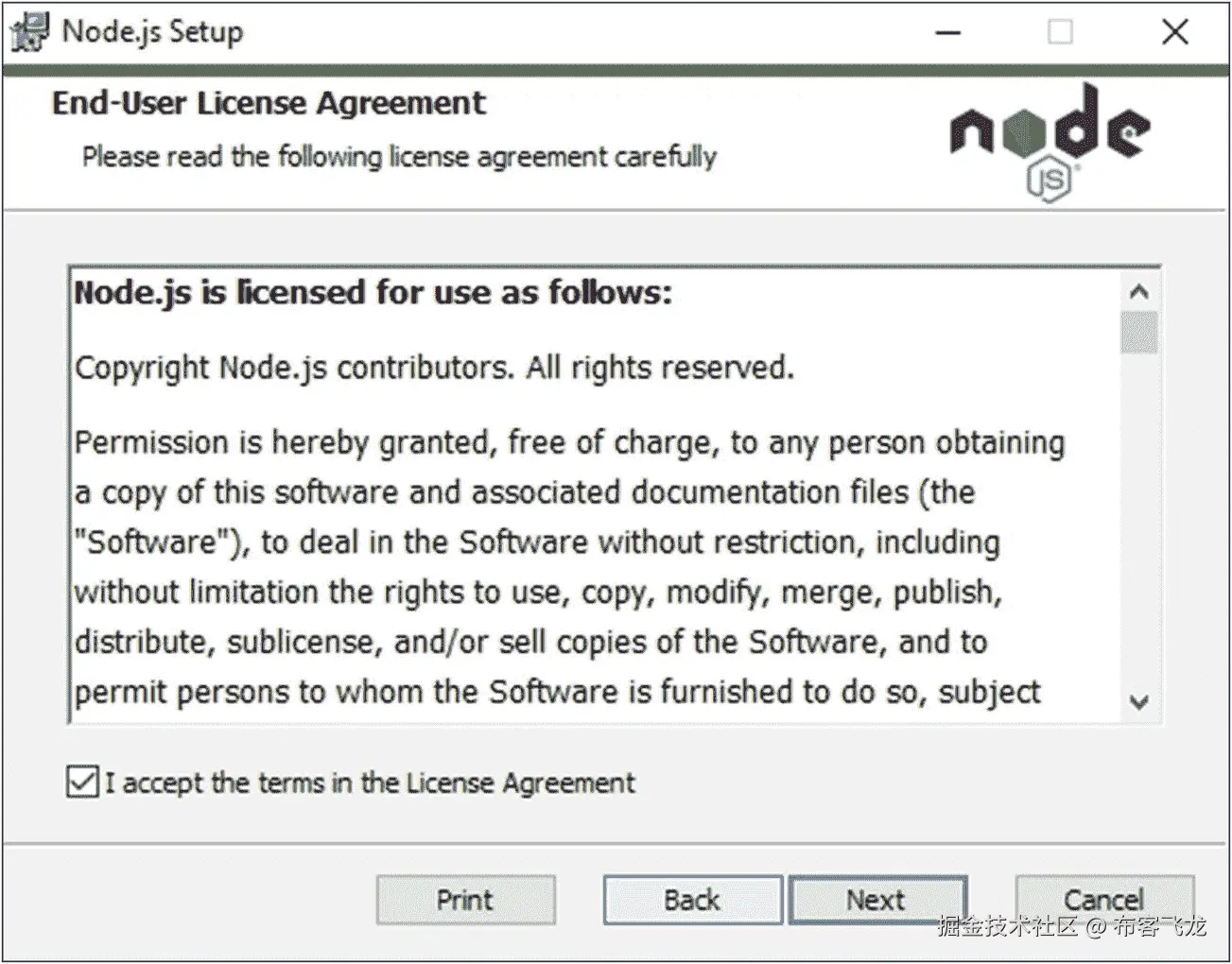Viewport: 1232px width, 964px height.
Task: Cancel the Node.js installation
Action: [1103, 900]
